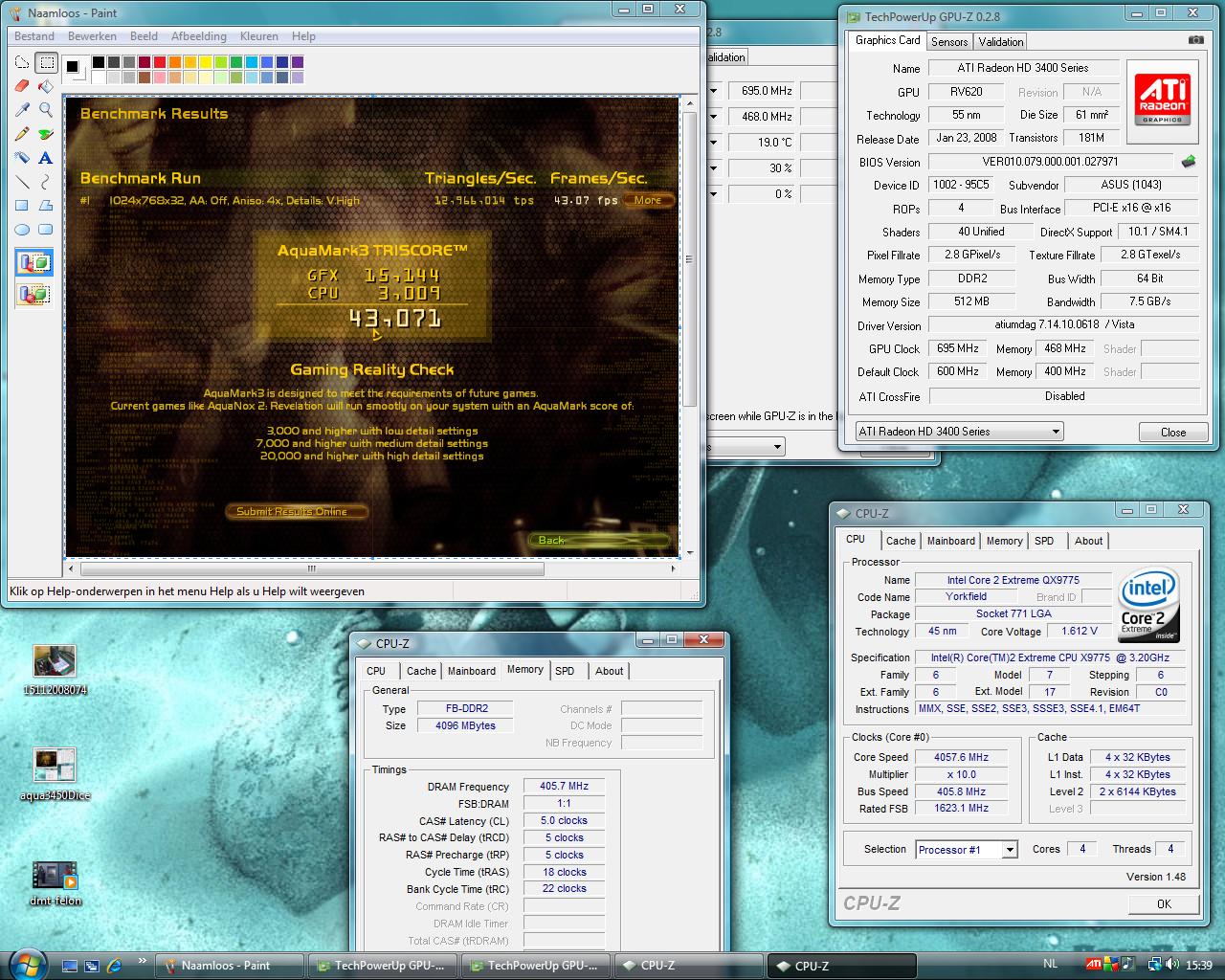Click the NL language indicator in taskbar
This screenshot has width=1225, height=980.
(x=1050, y=965)
